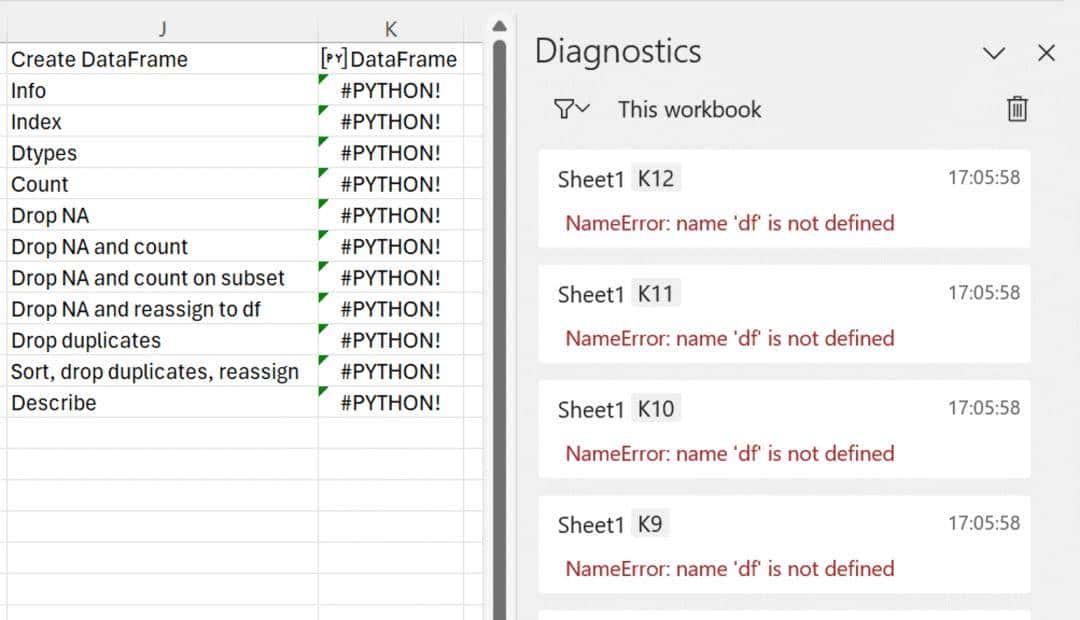Viewport: 1080px width, 620px height.
Task: Select column header J
Action: 162,28
